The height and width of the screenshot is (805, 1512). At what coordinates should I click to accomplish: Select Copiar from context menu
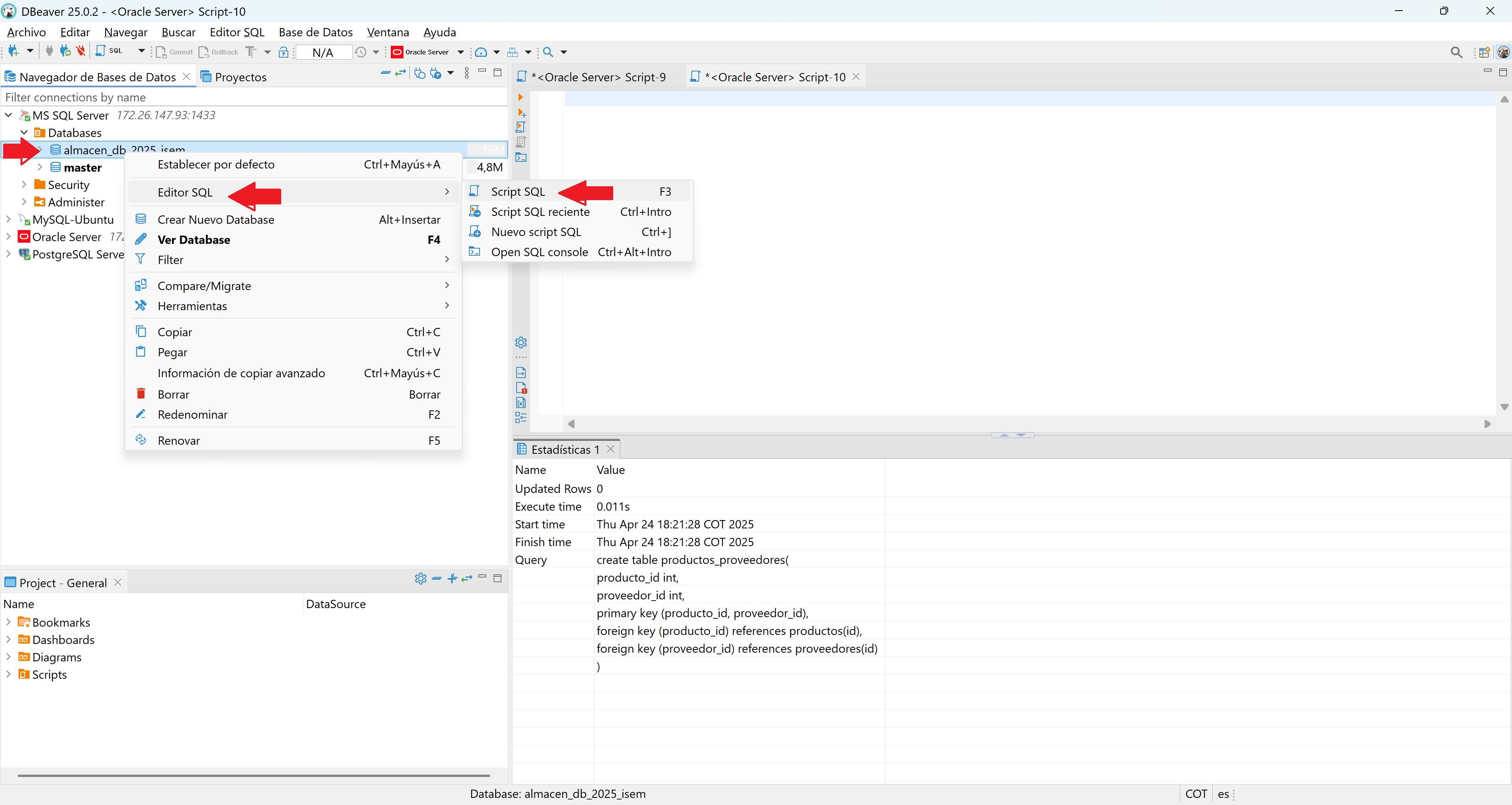coord(293,332)
